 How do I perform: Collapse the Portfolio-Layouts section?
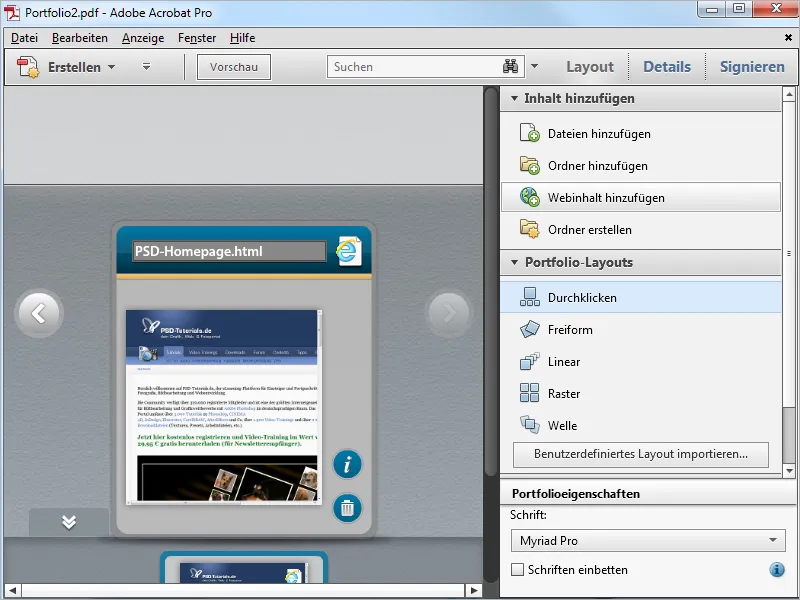pos(514,262)
